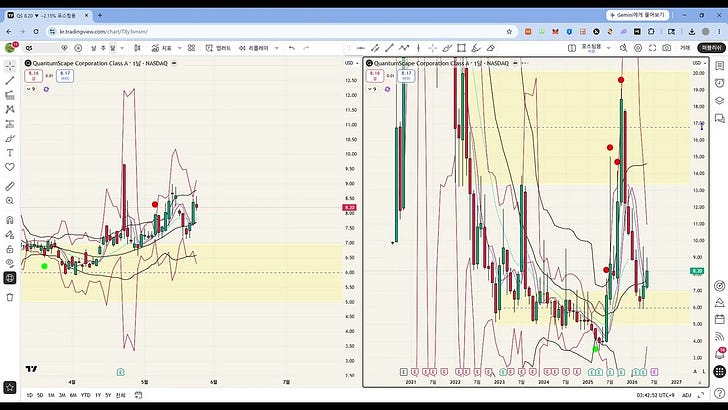Viewport: 728px width, 410px height.
Task: Open the indicator templates grid icon
Action: click(x=191, y=48)
